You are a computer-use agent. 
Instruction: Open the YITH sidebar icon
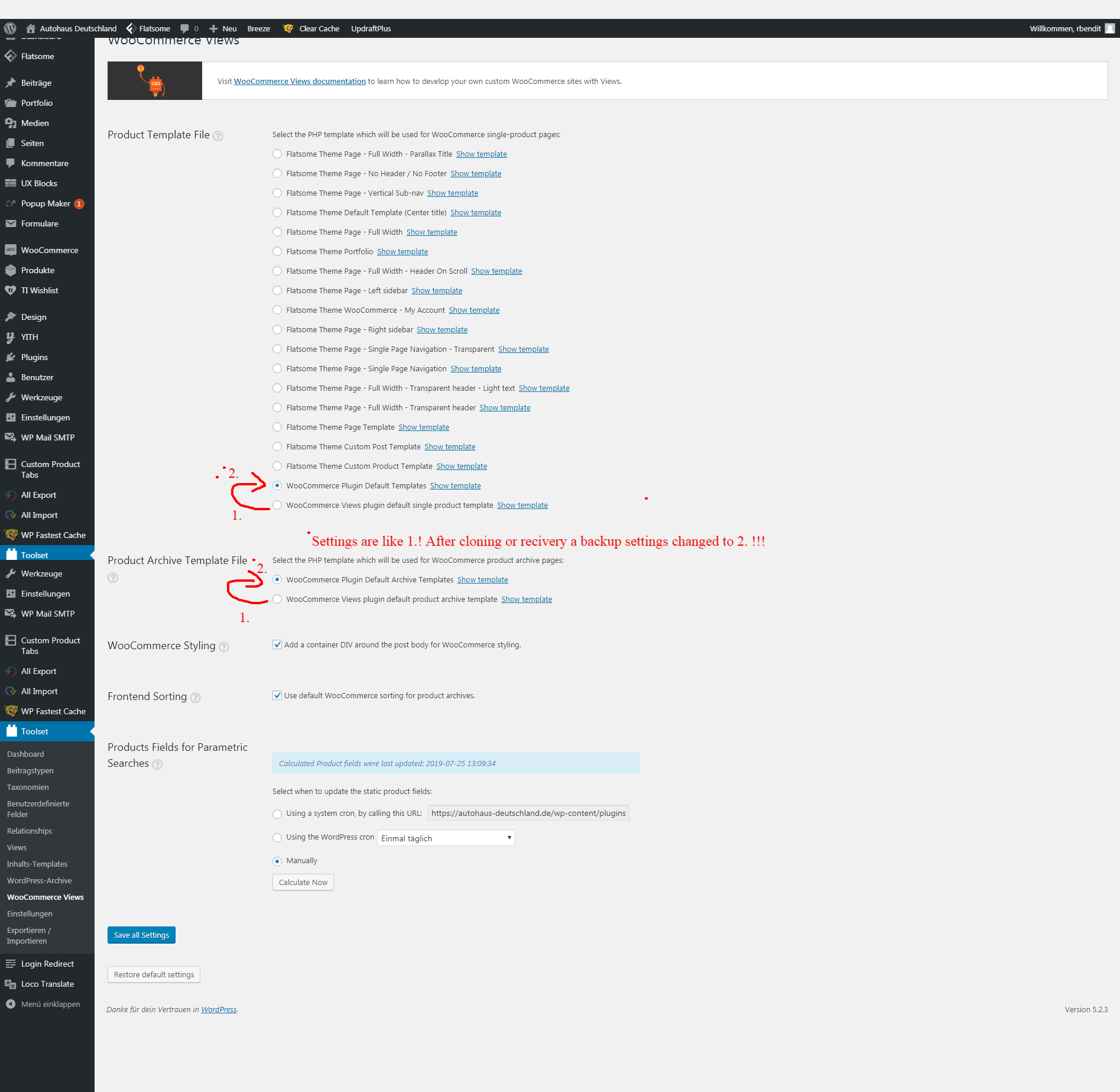pos(11,337)
